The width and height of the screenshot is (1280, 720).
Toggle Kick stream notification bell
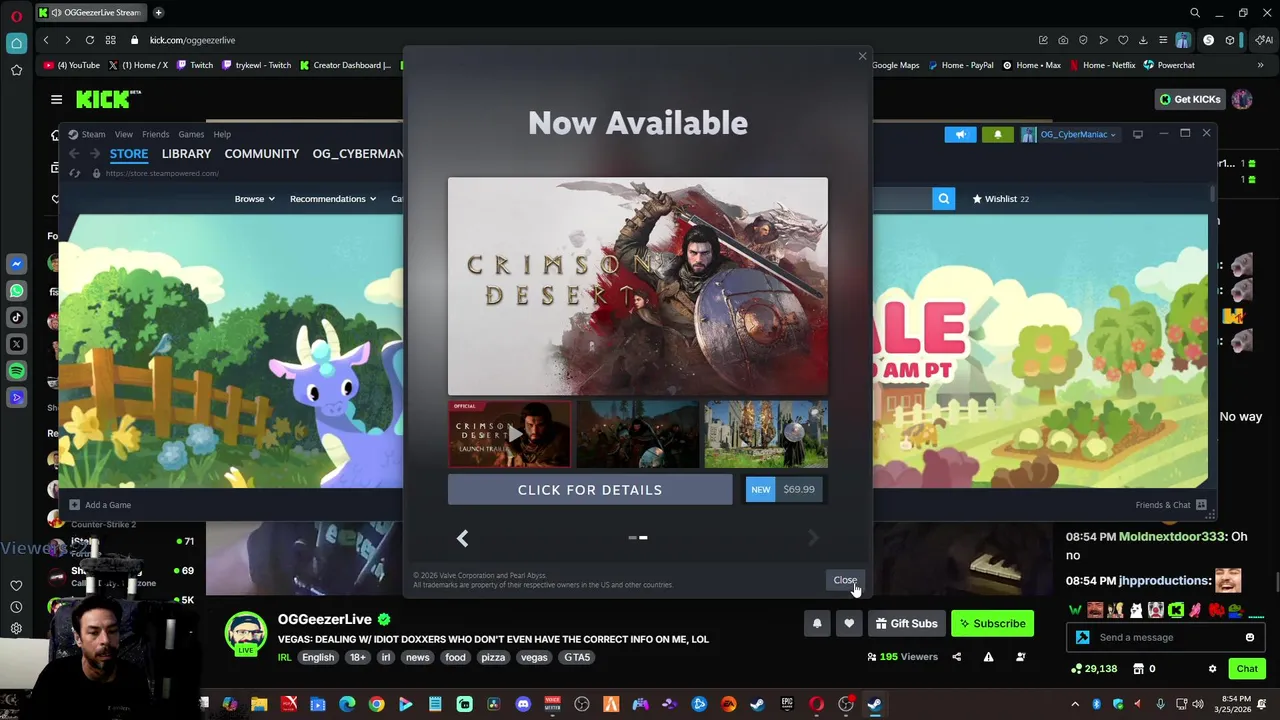[817, 624]
